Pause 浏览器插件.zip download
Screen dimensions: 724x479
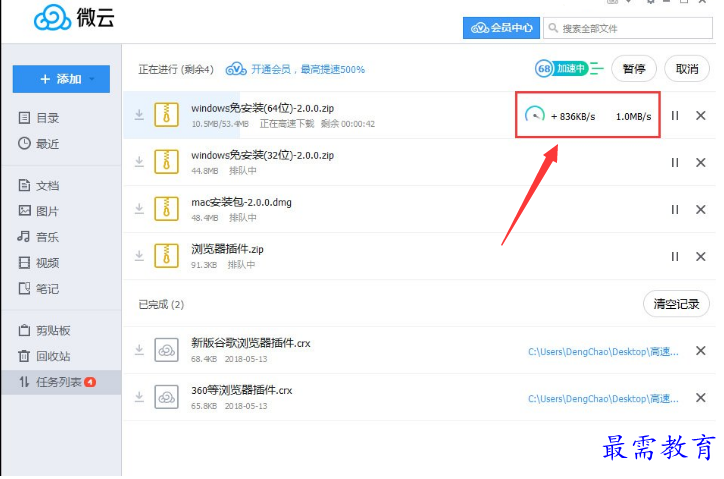(x=675, y=256)
